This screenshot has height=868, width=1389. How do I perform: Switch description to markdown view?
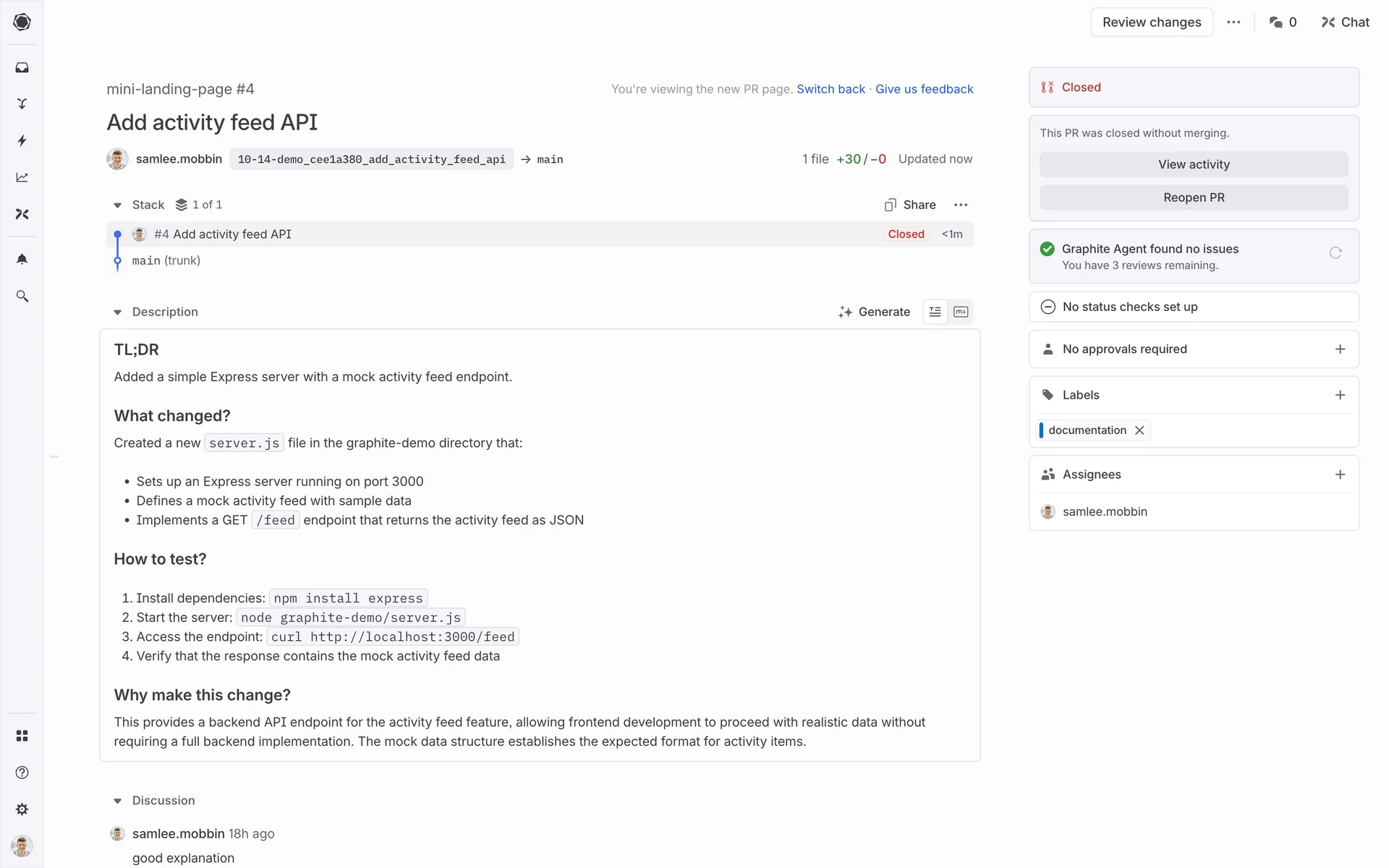click(x=961, y=312)
